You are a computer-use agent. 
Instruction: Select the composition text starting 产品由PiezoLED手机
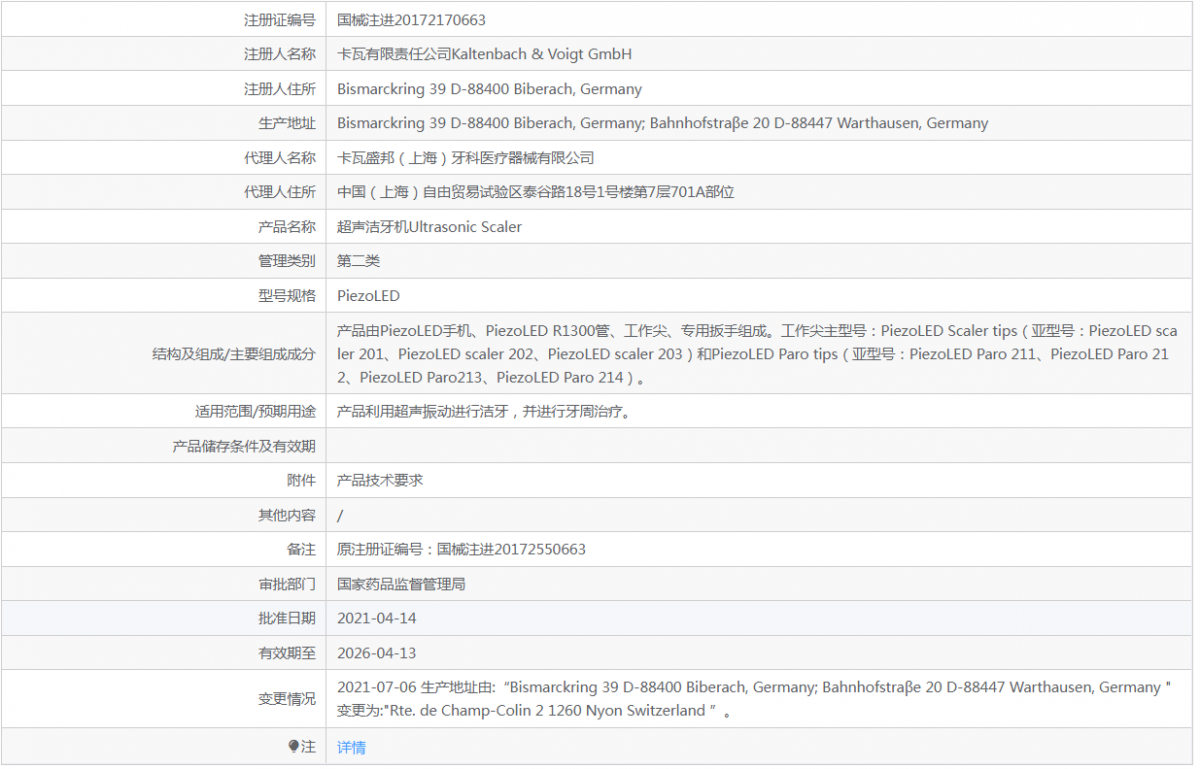point(757,354)
